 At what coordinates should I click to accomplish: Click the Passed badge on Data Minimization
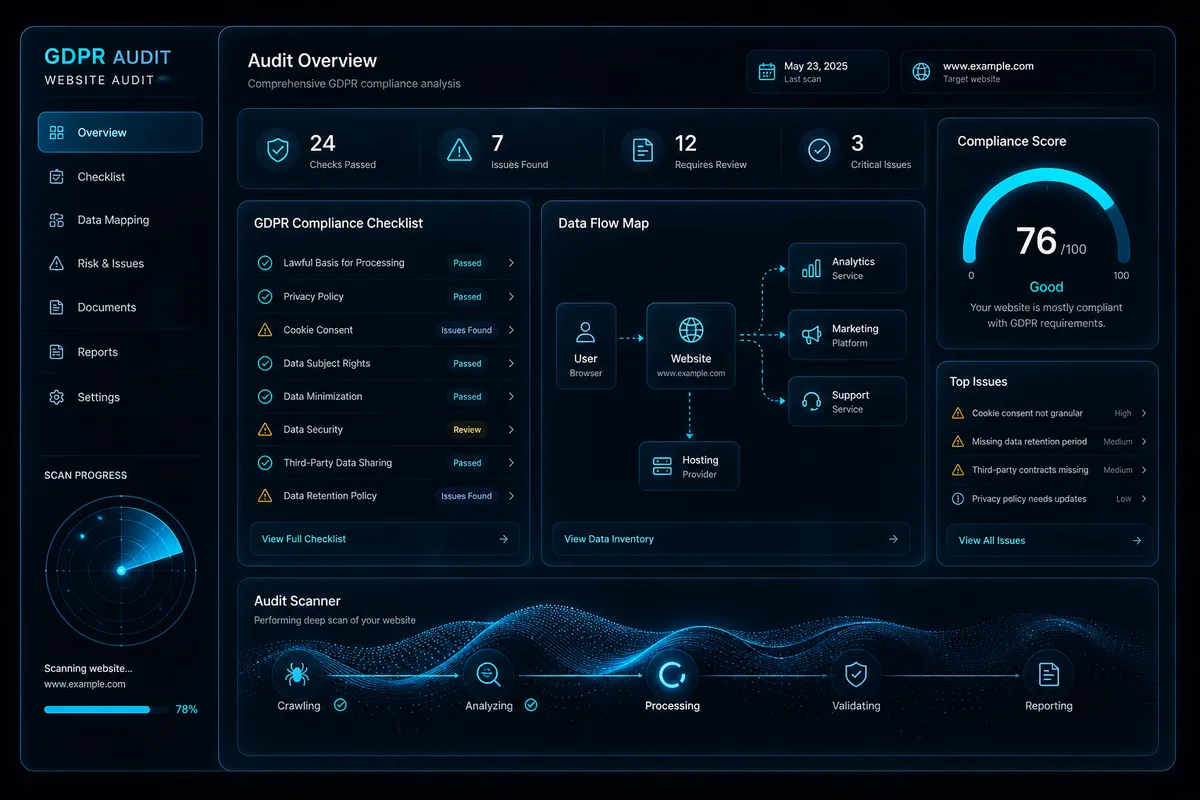(467, 397)
